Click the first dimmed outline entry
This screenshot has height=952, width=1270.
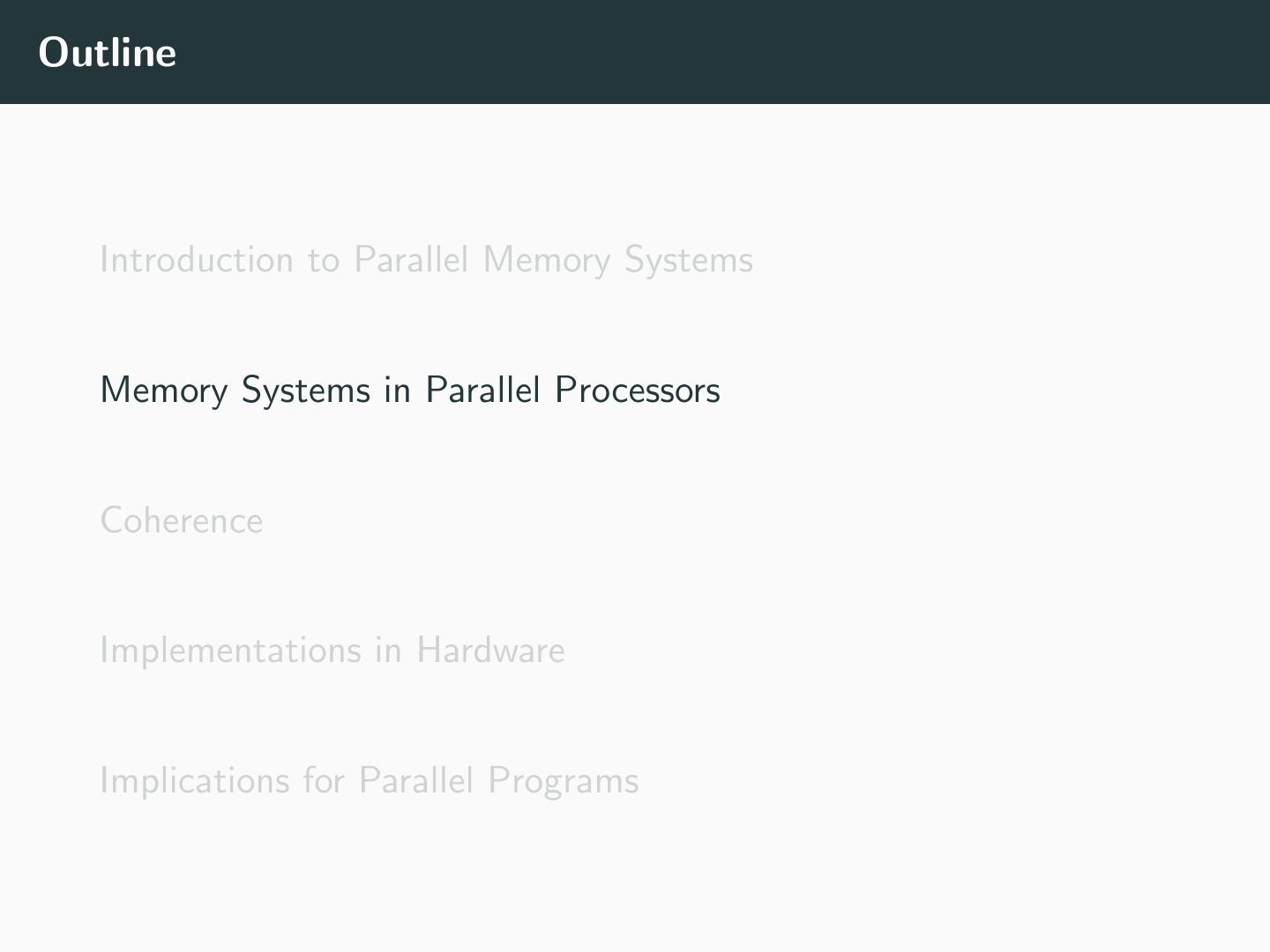pyautogui.click(x=426, y=260)
